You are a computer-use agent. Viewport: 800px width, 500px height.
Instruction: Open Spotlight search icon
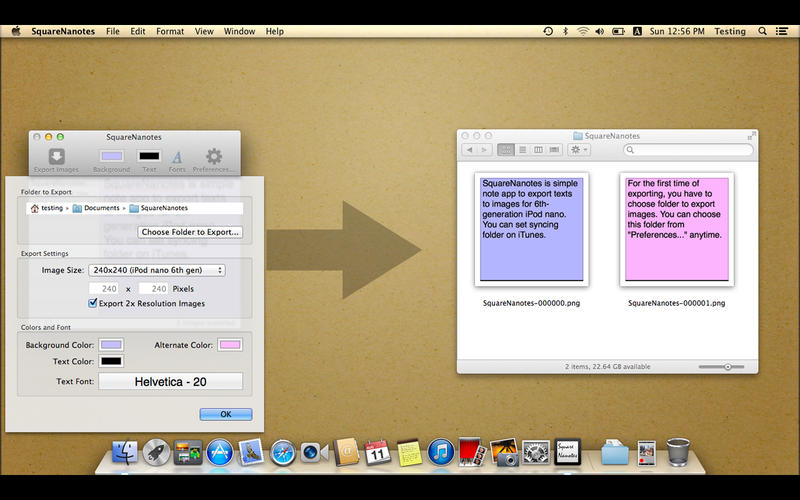pyautogui.click(x=762, y=31)
